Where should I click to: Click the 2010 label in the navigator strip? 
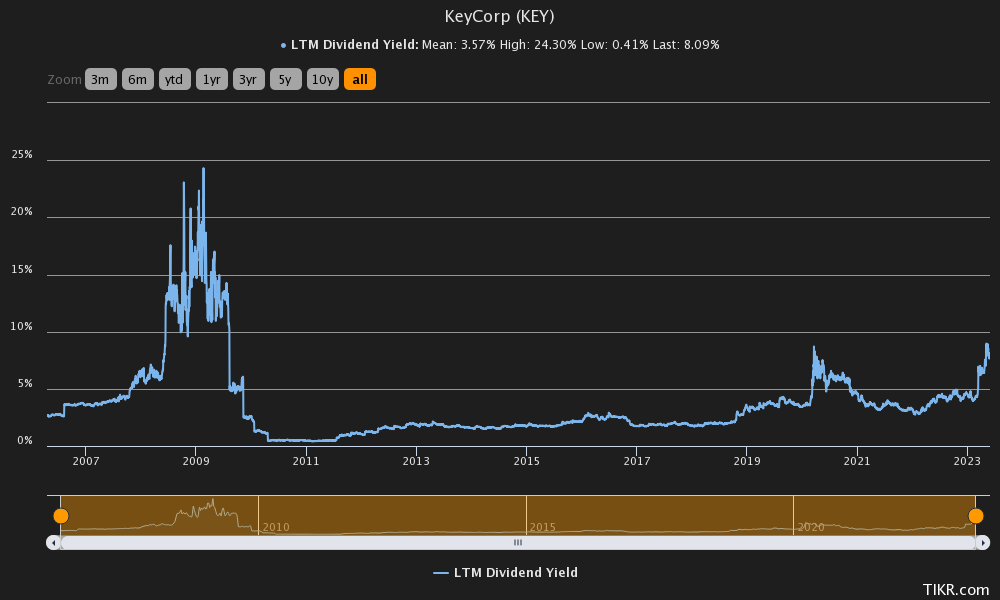pos(274,526)
